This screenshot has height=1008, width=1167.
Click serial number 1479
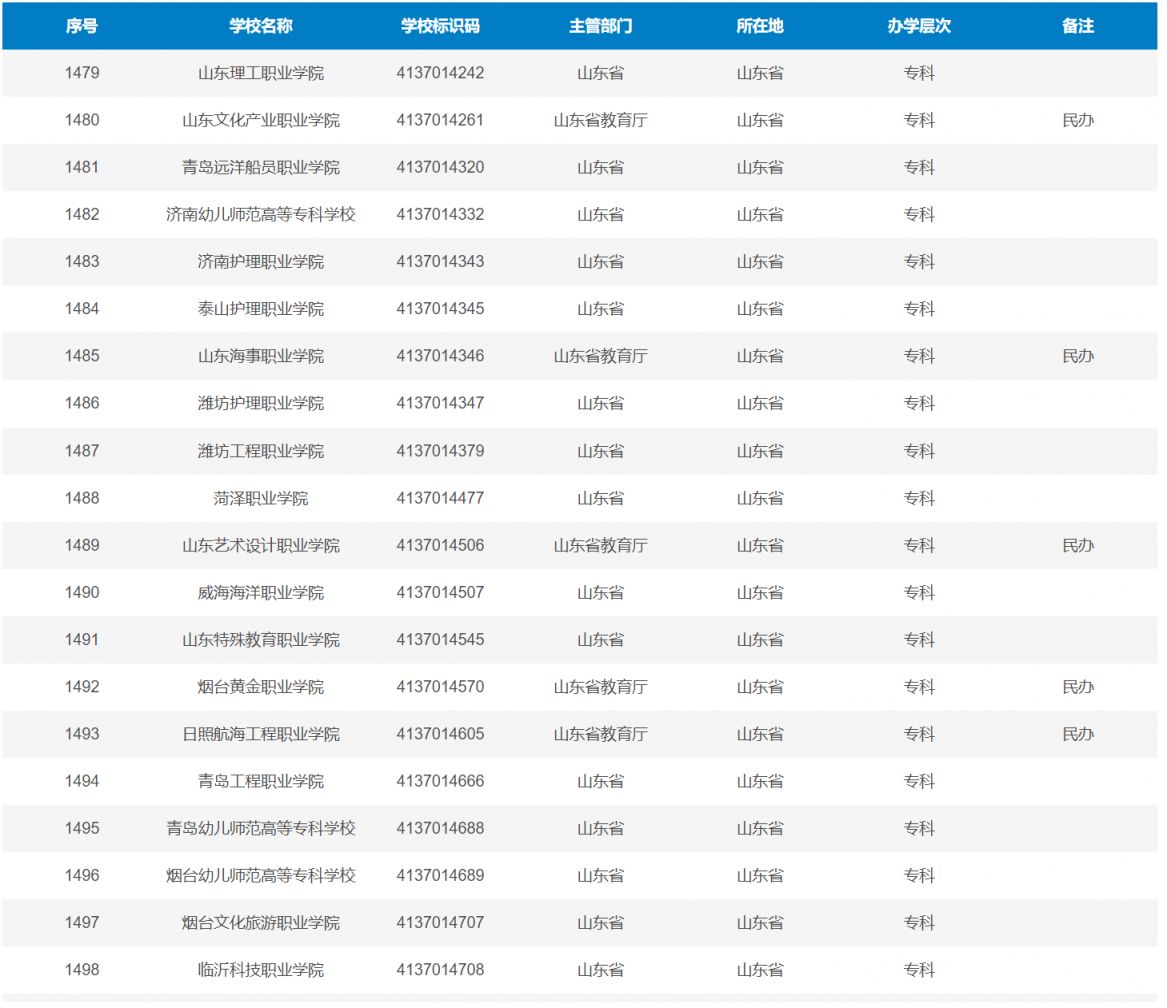[82, 73]
